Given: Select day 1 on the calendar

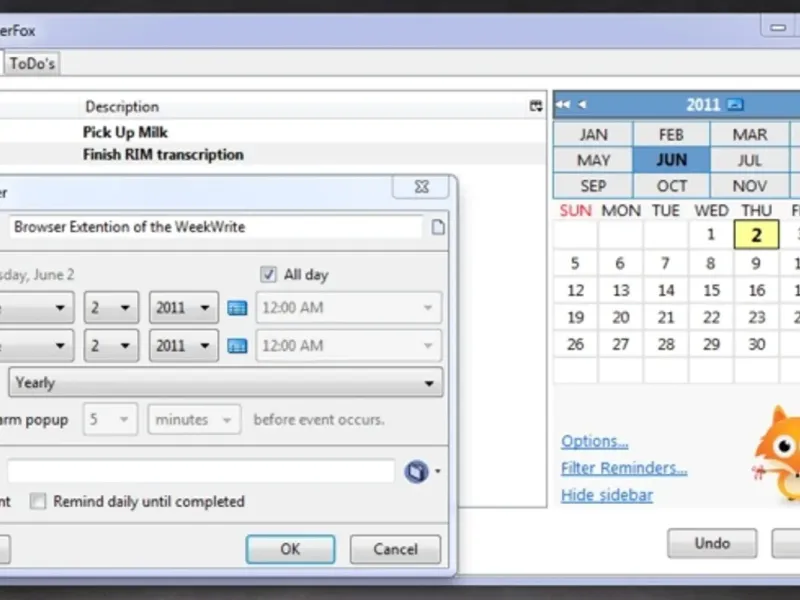Looking at the screenshot, I should [711, 235].
